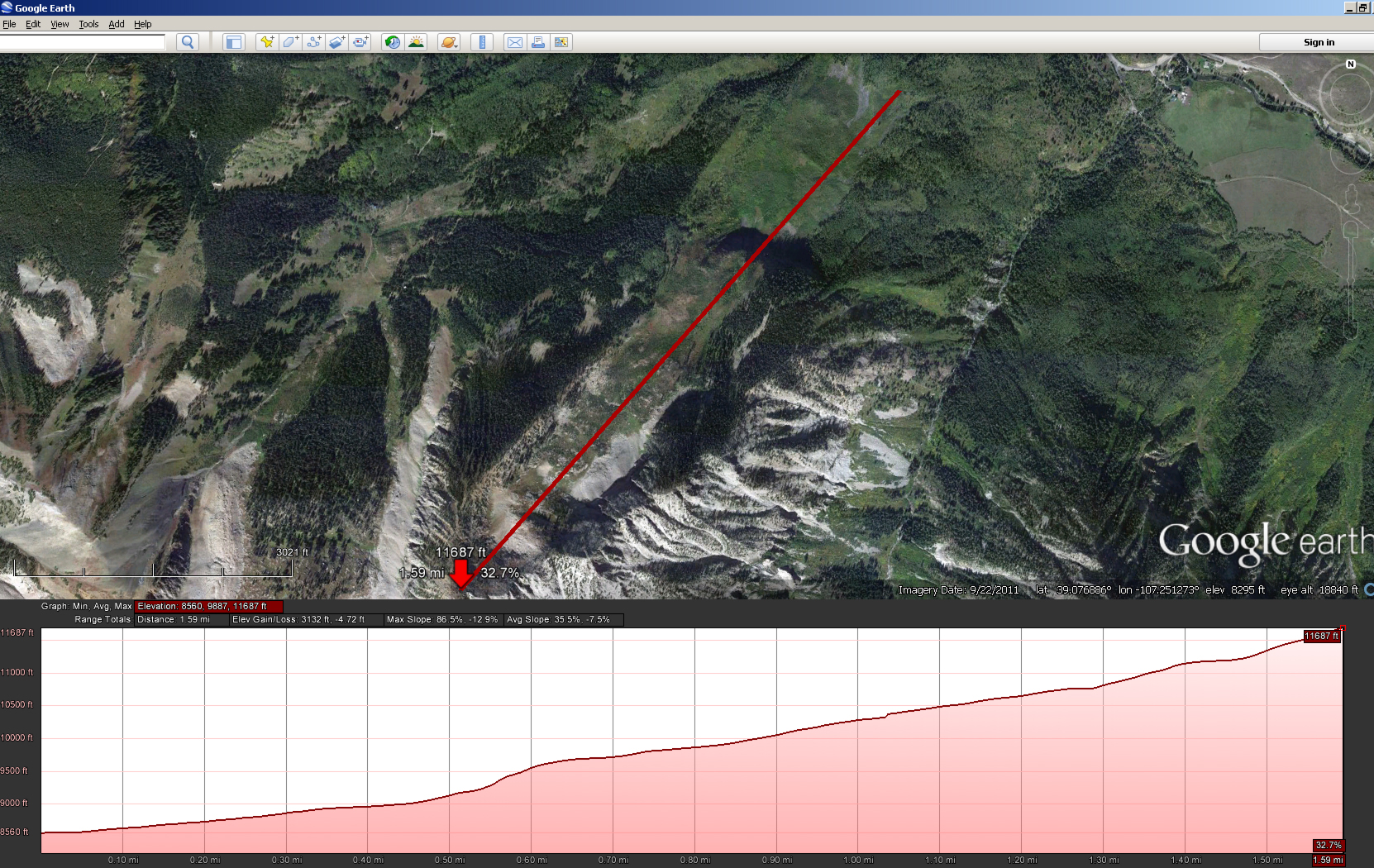The width and height of the screenshot is (1374, 868).
Task: Toggle the sidebar panel icon
Action: [x=234, y=42]
